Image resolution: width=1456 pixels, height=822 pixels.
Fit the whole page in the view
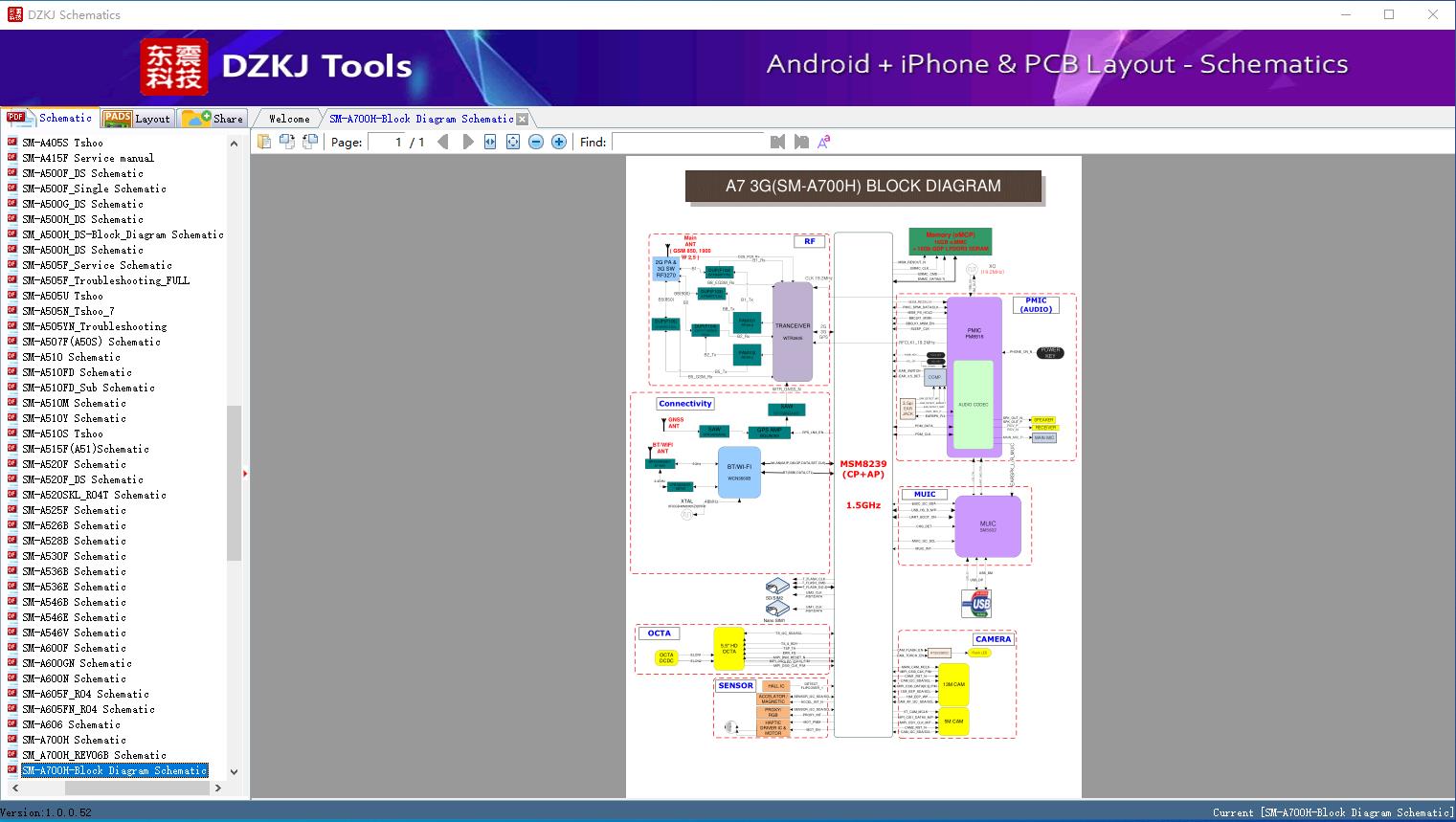click(x=513, y=142)
